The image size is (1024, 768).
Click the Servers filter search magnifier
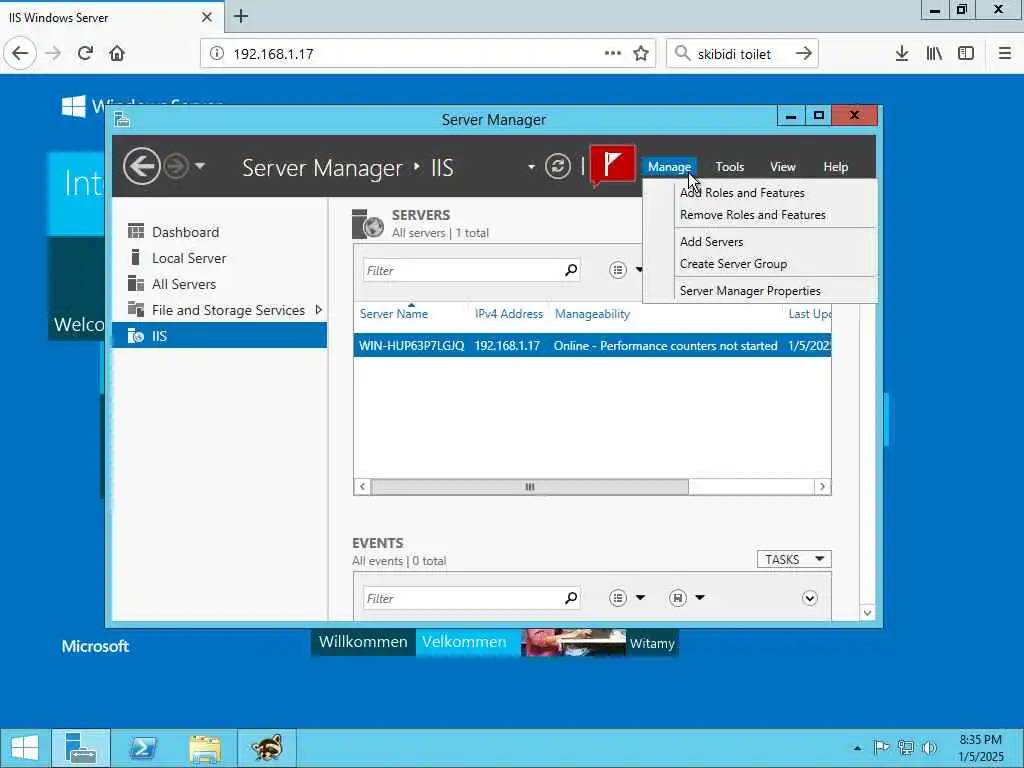(x=571, y=270)
